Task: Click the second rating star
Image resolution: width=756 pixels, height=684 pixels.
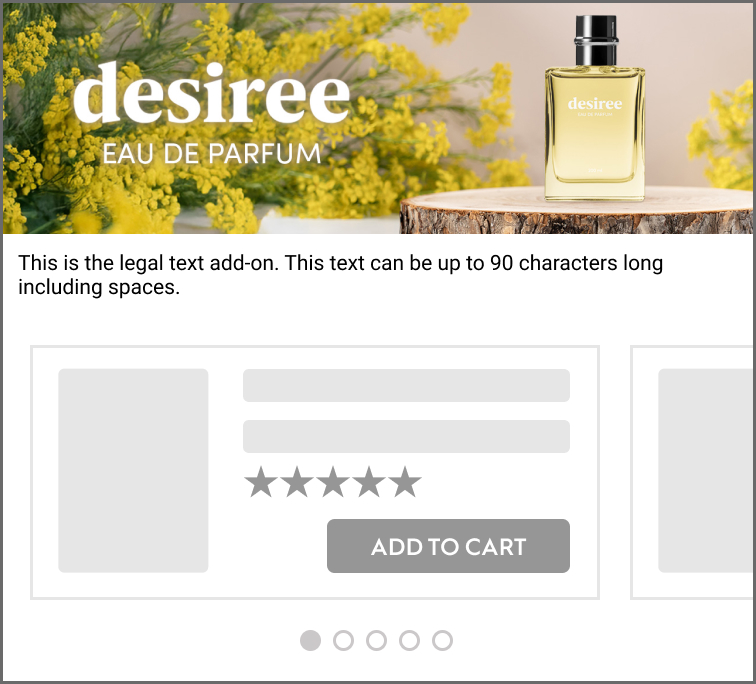Action: tap(297, 482)
